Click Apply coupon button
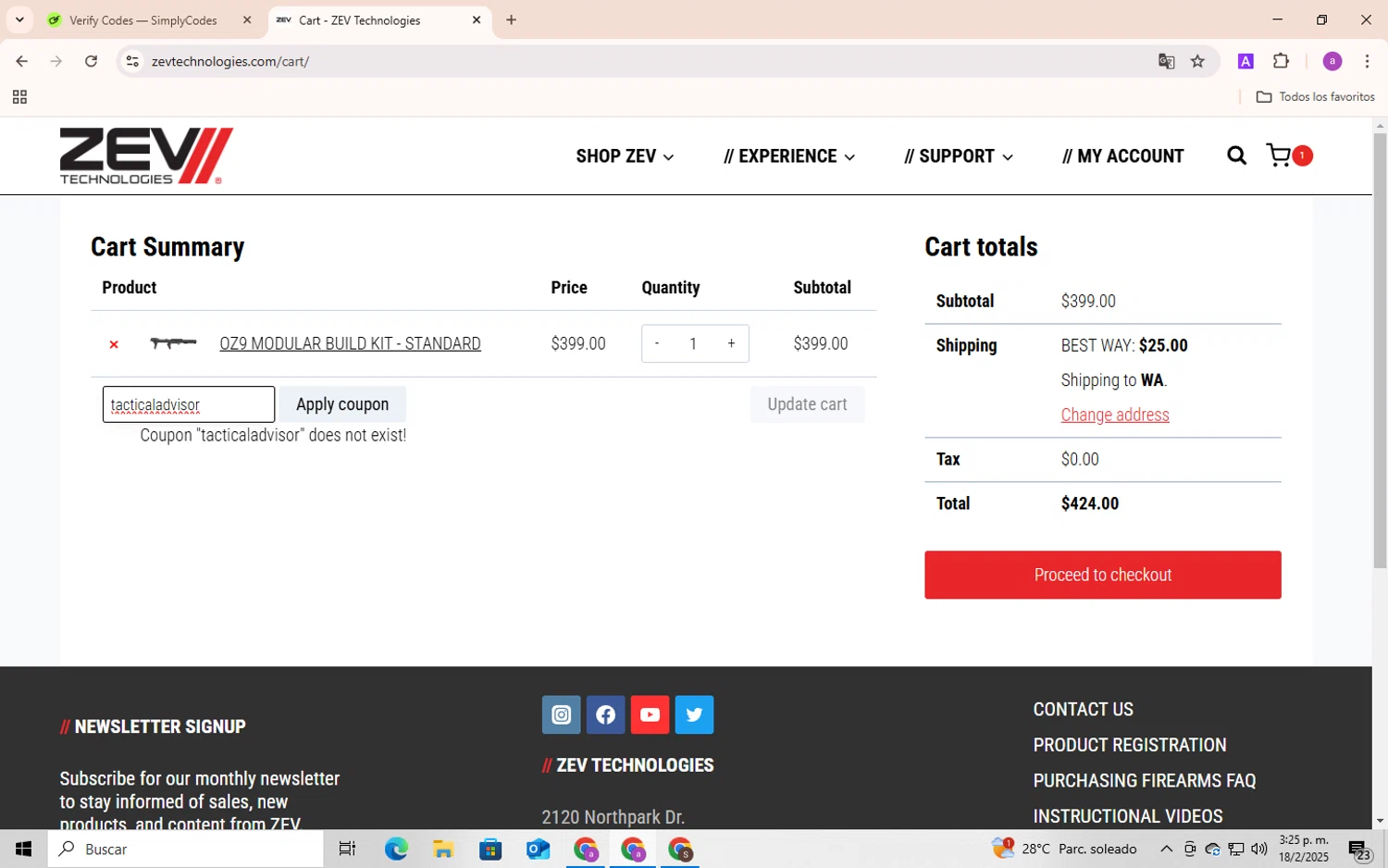The height and width of the screenshot is (868, 1388). pos(342,404)
